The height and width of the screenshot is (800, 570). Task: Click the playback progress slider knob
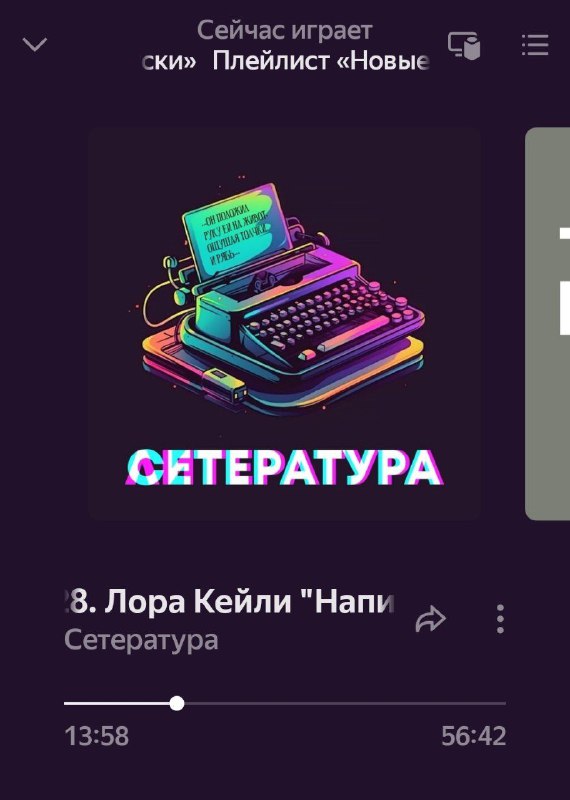point(177,703)
